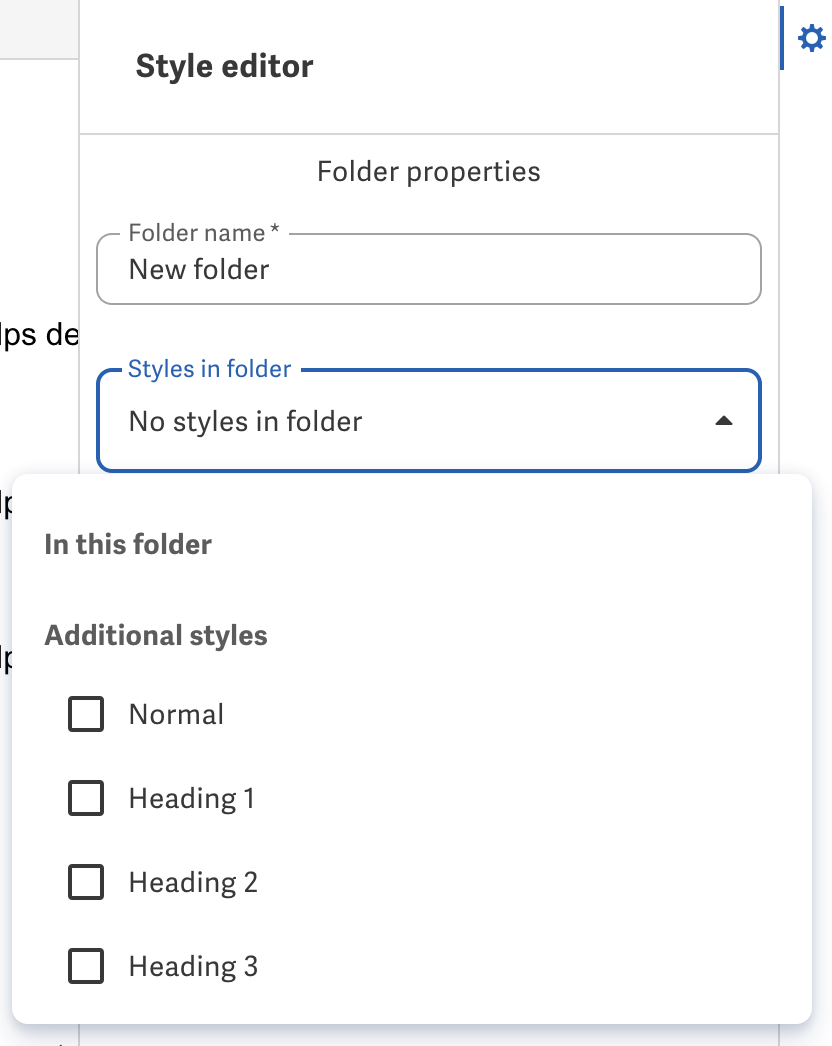Screen dimensions: 832x1046
Task: Enable the Heading 2 checkbox
Action: (86, 882)
